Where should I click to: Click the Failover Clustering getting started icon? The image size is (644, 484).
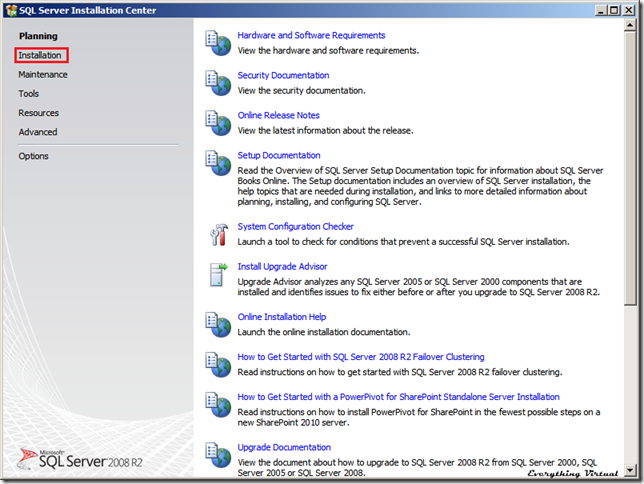click(218, 365)
